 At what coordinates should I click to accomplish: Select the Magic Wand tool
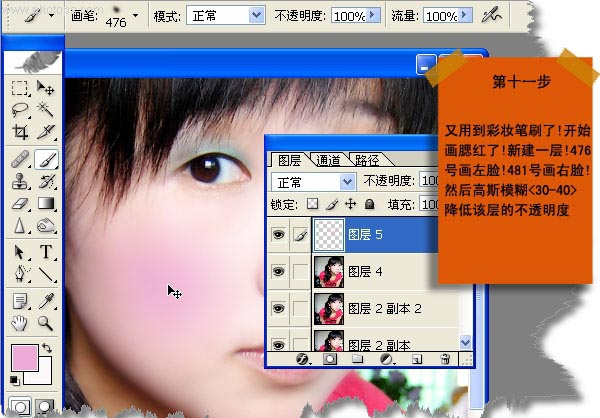[x=46, y=110]
